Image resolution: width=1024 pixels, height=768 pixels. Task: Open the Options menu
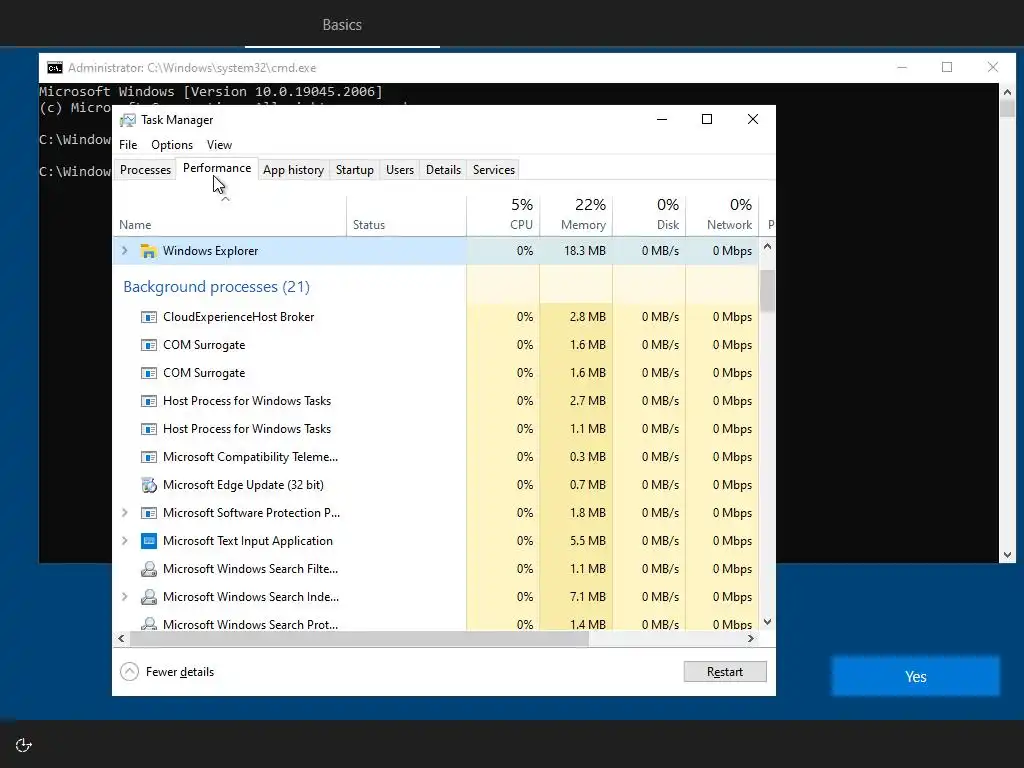tap(172, 145)
